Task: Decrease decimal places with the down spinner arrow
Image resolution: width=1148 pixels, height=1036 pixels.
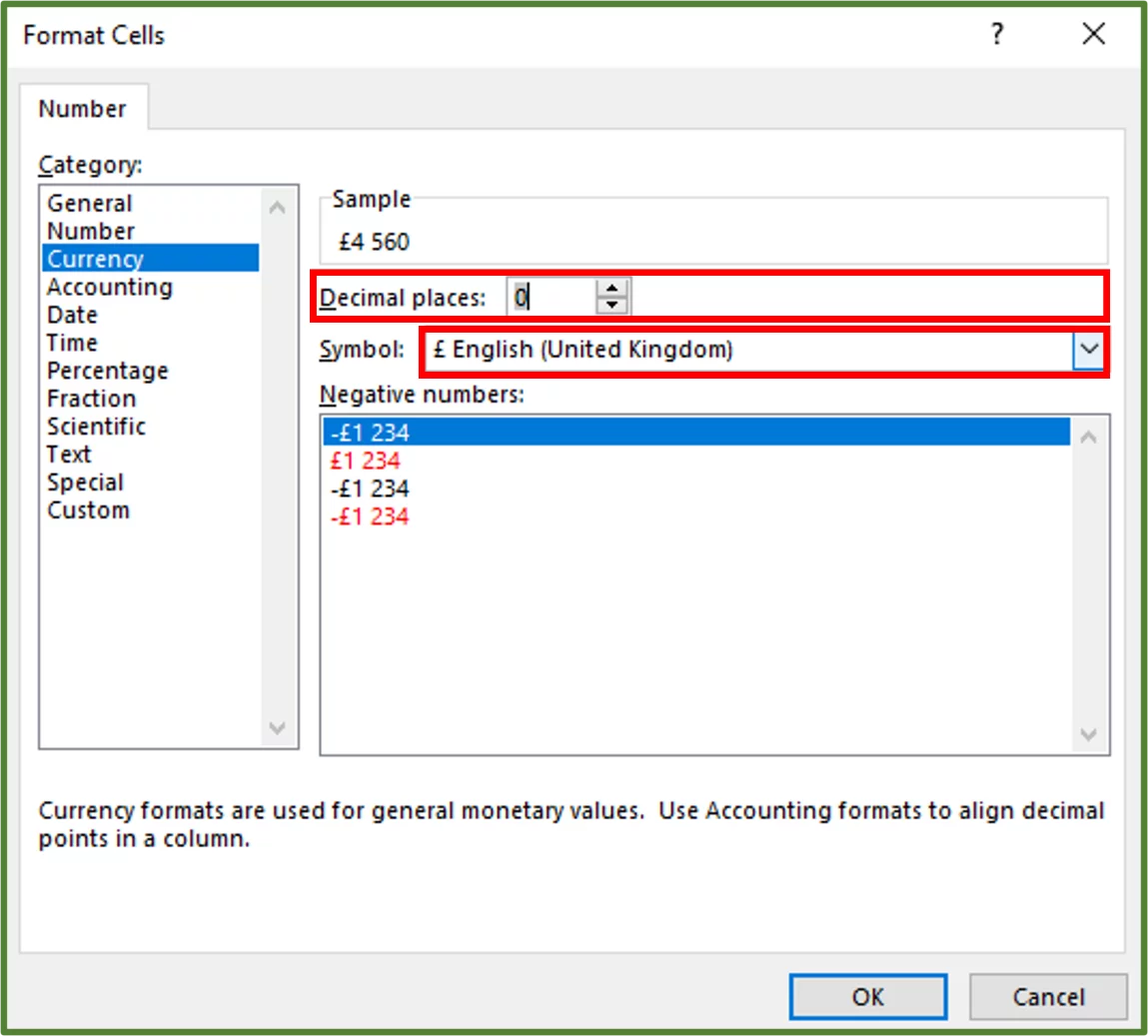Action: pos(610,302)
